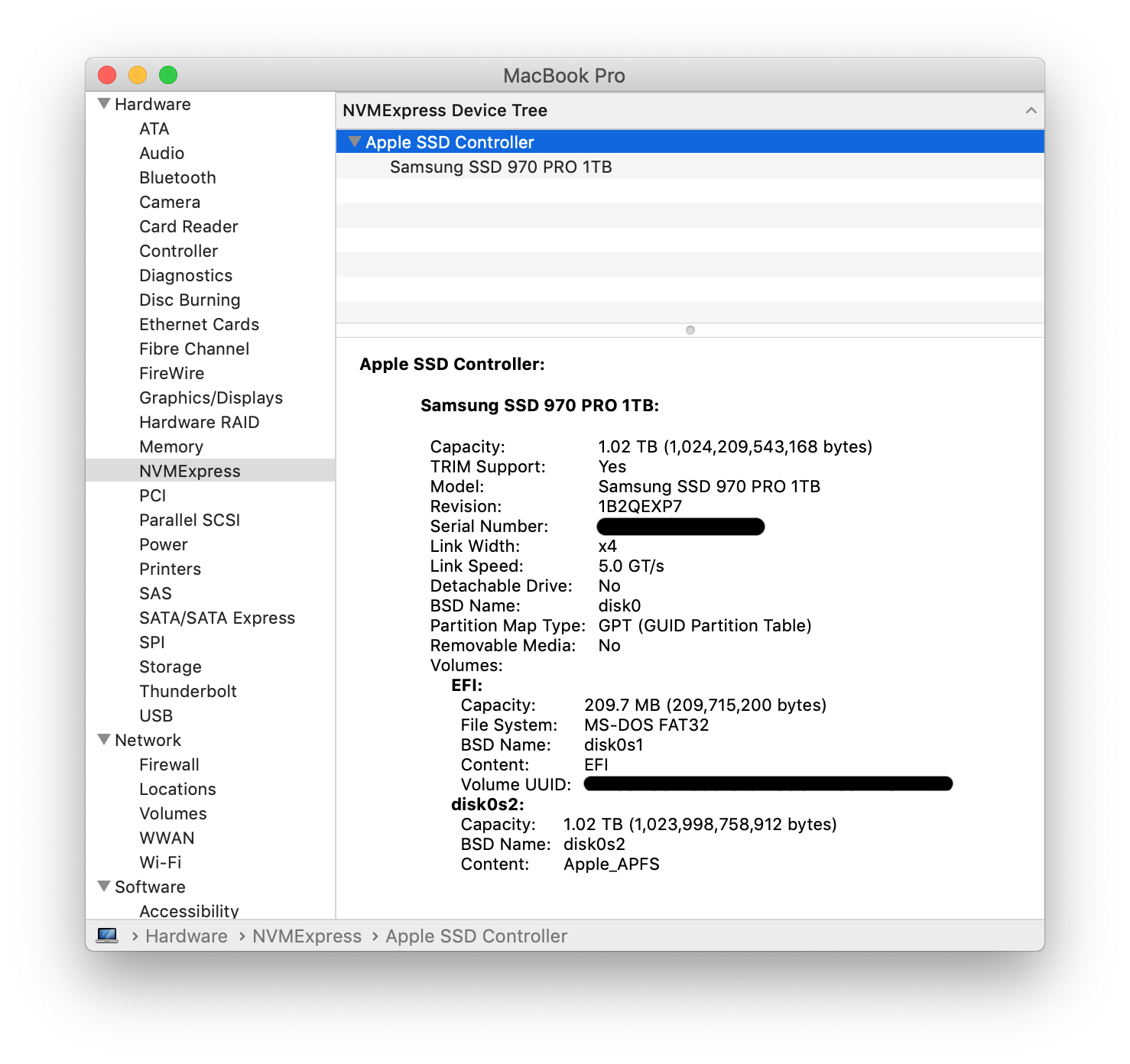Click the 5.0 GT/s link speed value

point(632,566)
